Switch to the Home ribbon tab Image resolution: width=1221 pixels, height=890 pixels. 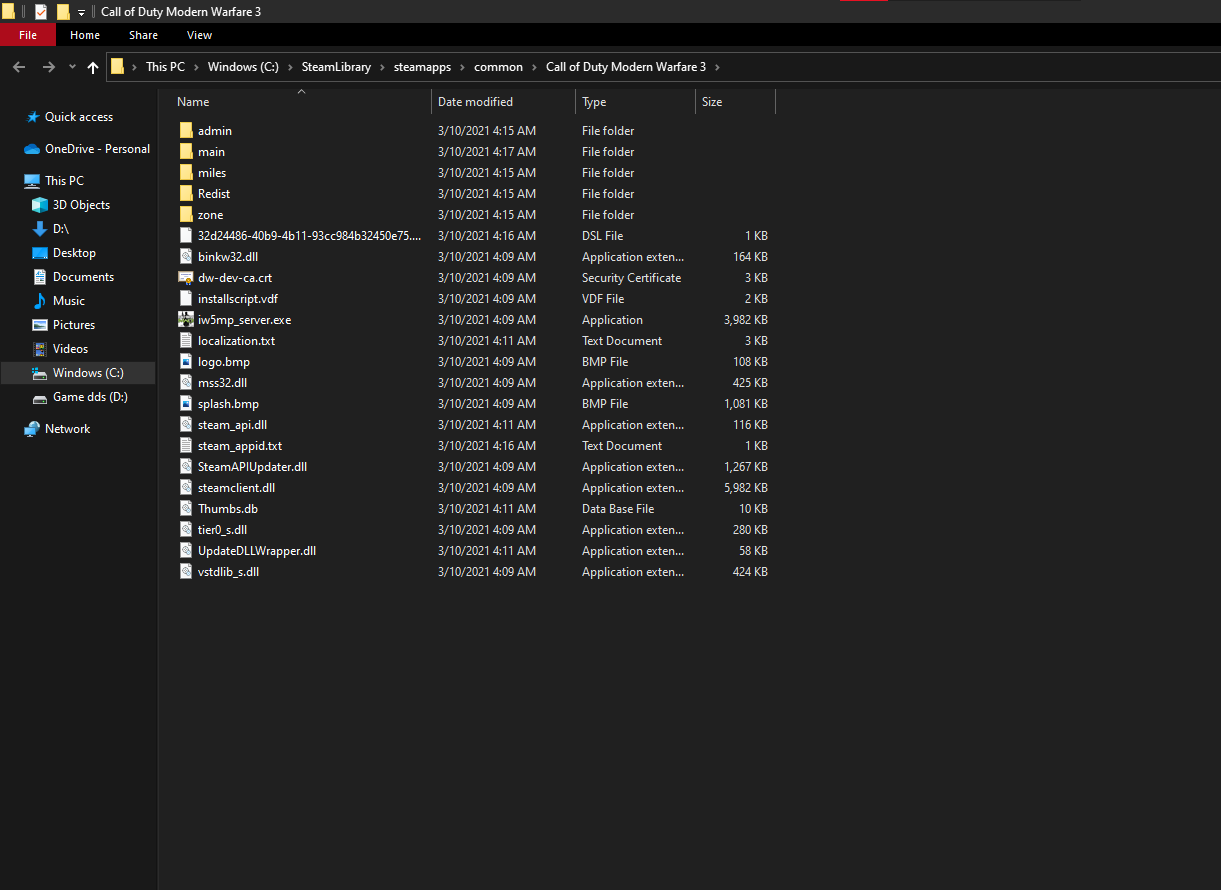tap(85, 35)
